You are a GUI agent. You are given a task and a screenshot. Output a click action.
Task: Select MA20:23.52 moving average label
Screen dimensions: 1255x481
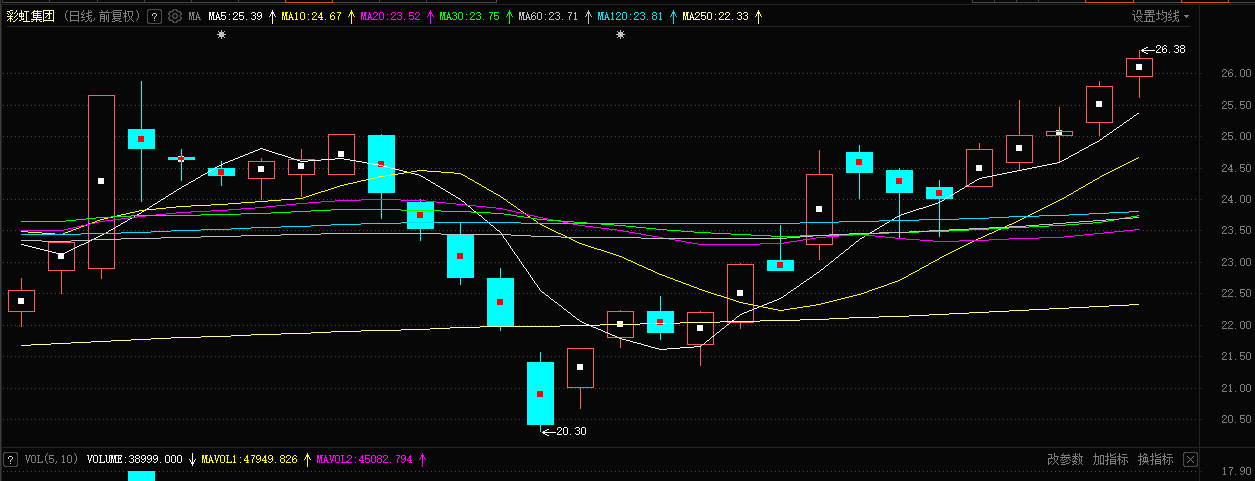[390, 17]
